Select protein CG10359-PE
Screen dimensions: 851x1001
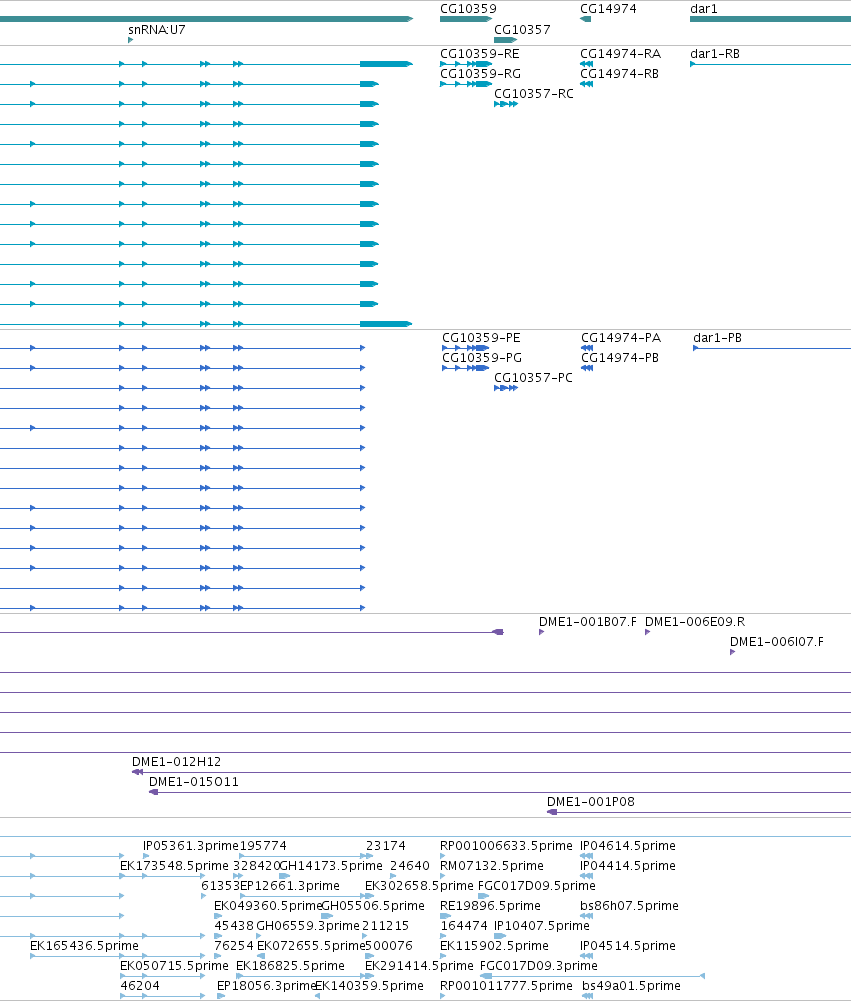point(481,338)
